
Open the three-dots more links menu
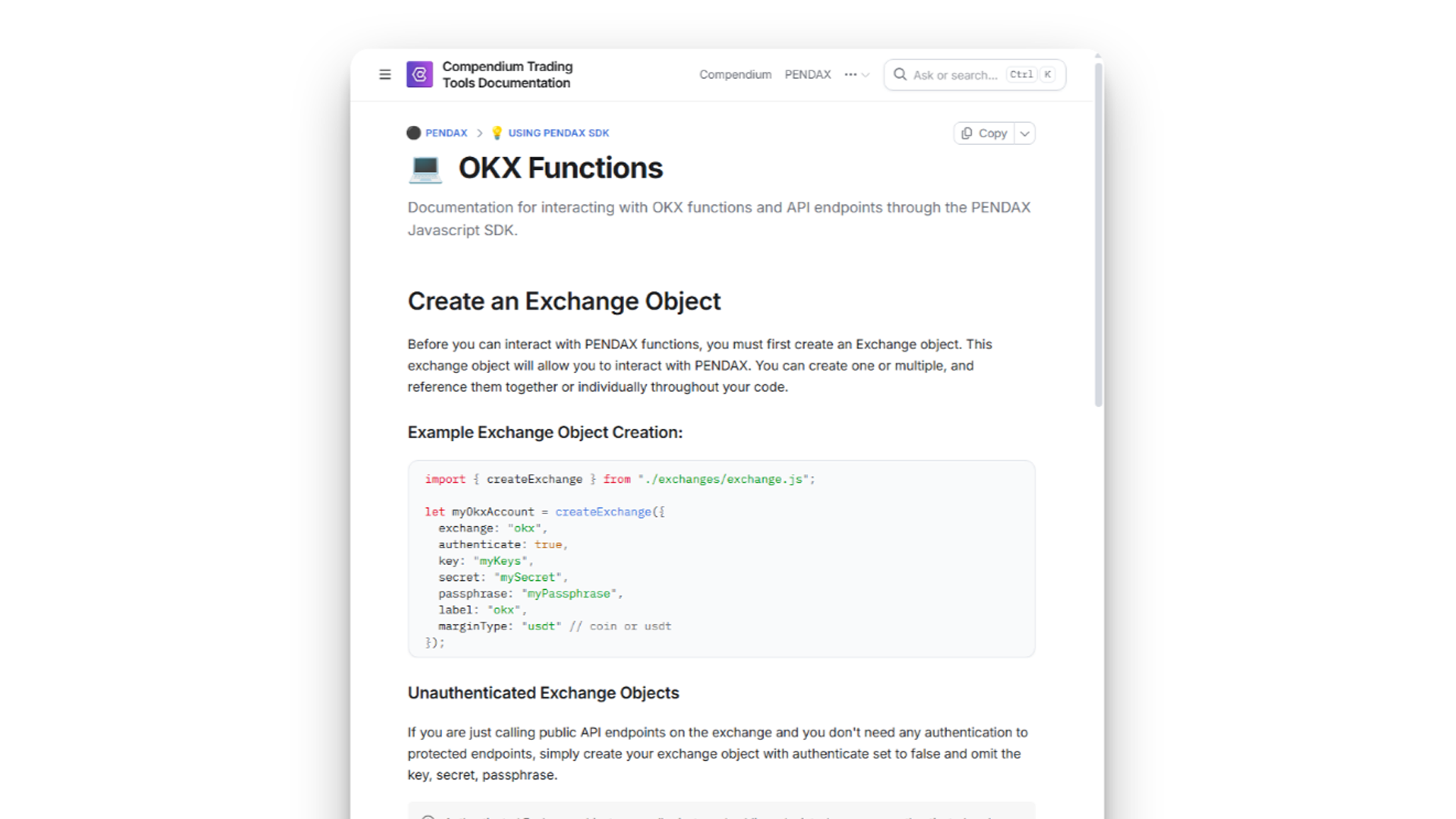(x=855, y=74)
